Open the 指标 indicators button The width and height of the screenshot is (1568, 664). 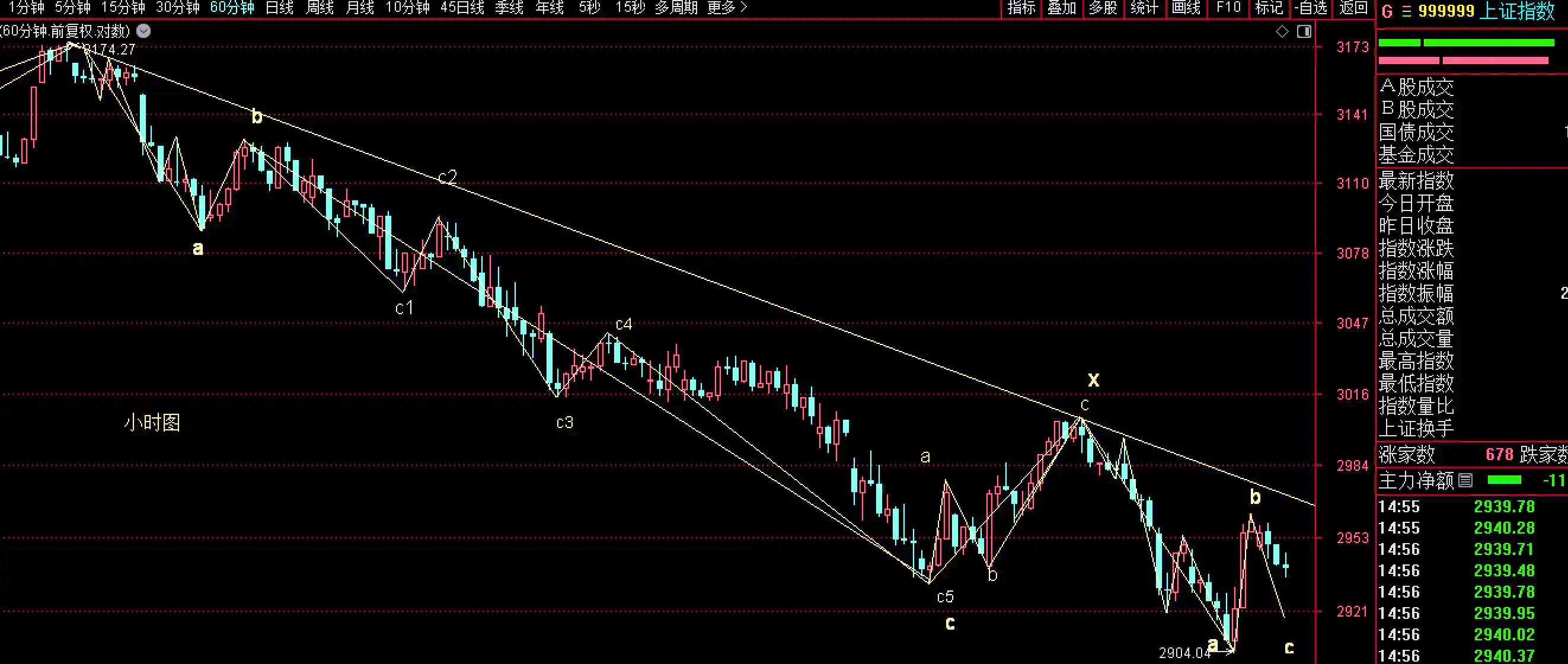[1021, 8]
